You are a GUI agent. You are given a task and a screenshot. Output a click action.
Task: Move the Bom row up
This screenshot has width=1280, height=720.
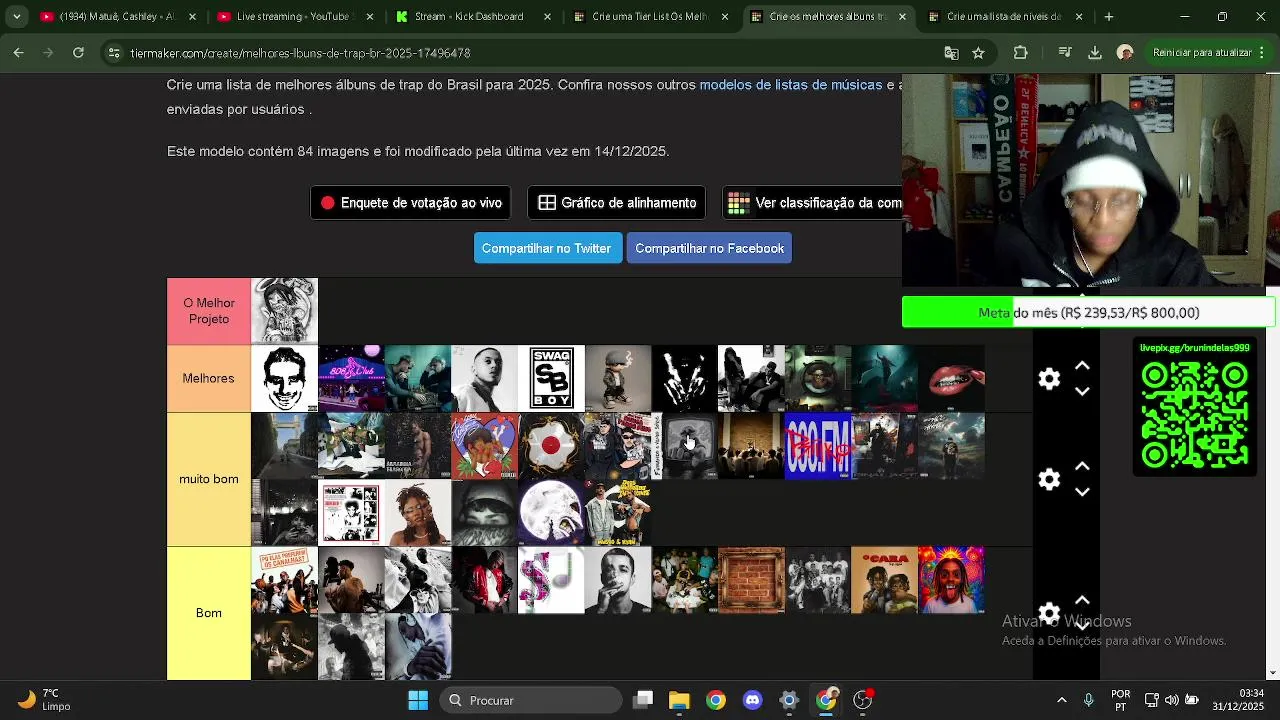[1082, 600]
